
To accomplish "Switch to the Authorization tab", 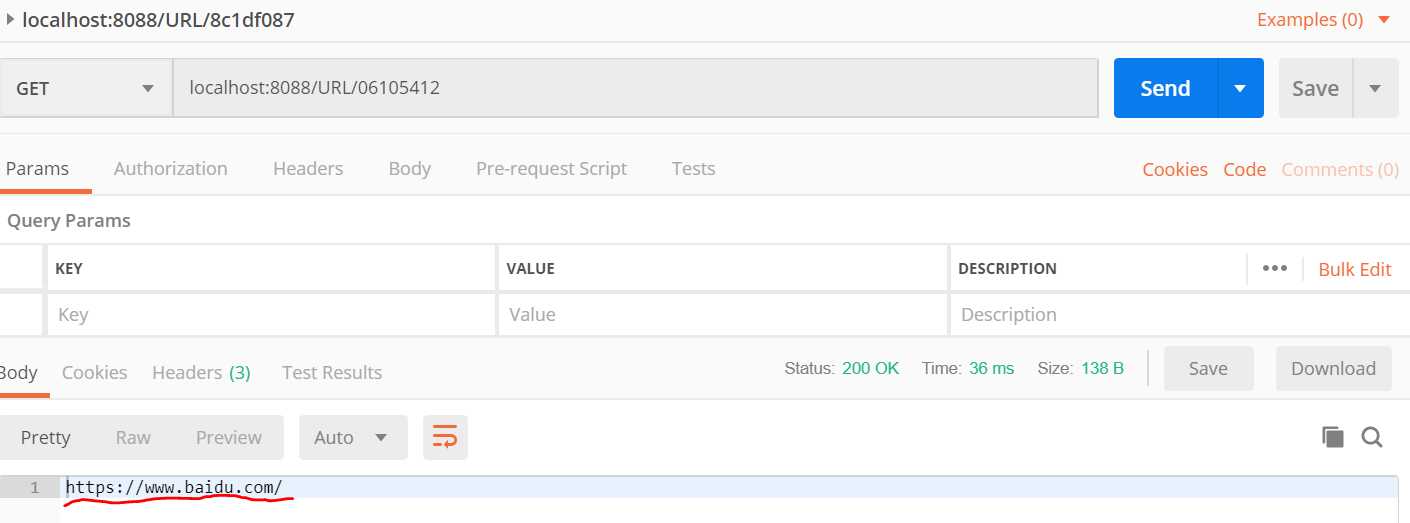I will 170,168.
